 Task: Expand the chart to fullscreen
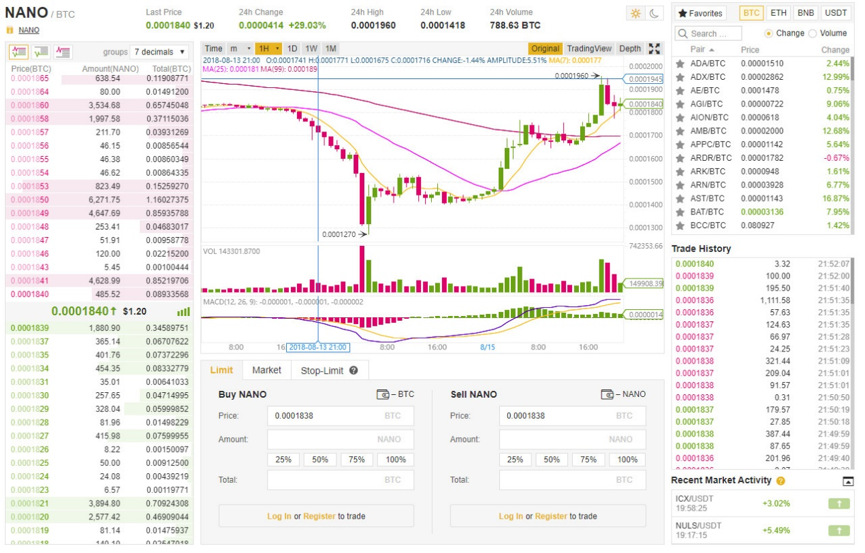(x=654, y=49)
